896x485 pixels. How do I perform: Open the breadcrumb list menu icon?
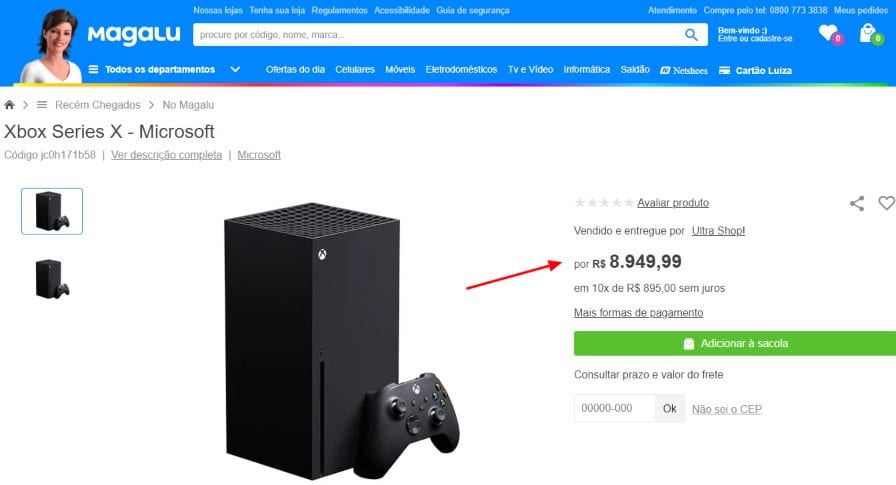[42, 105]
